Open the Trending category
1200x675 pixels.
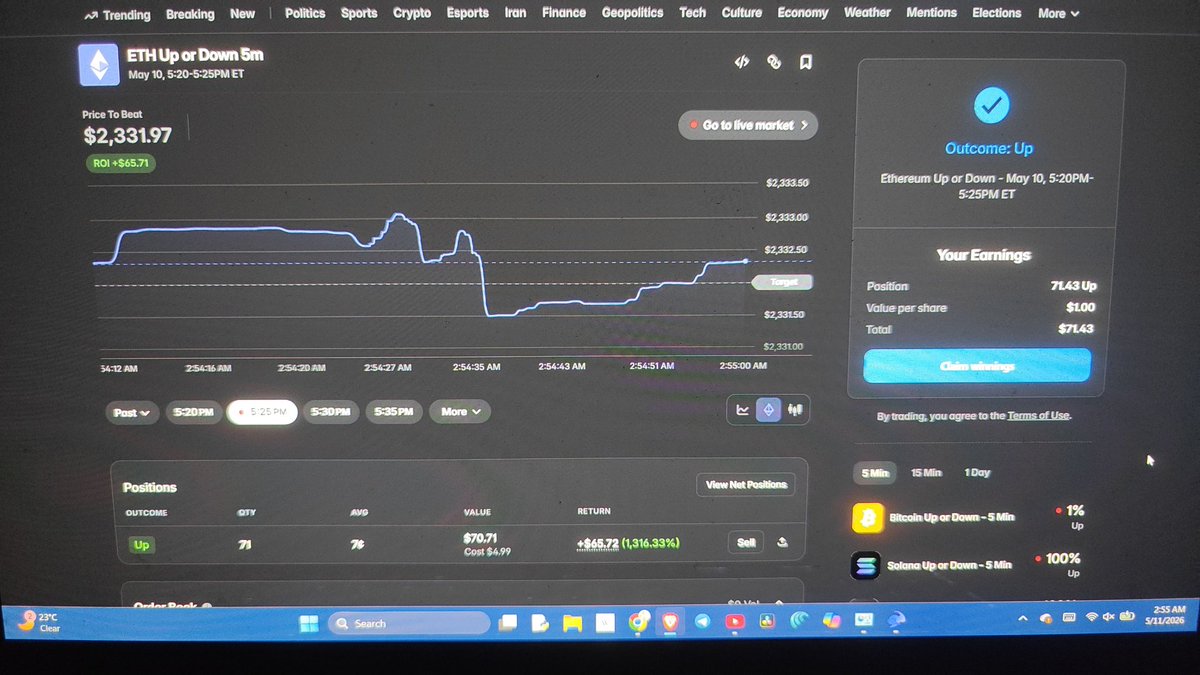[117, 15]
